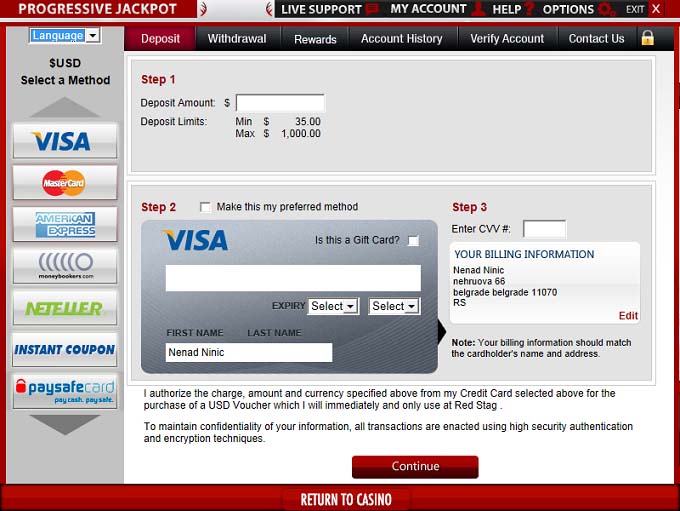Image resolution: width=680 pixels, height=511 pixels.
Task: Expand the first expiry Select dropdown
Action: point(333,306)
